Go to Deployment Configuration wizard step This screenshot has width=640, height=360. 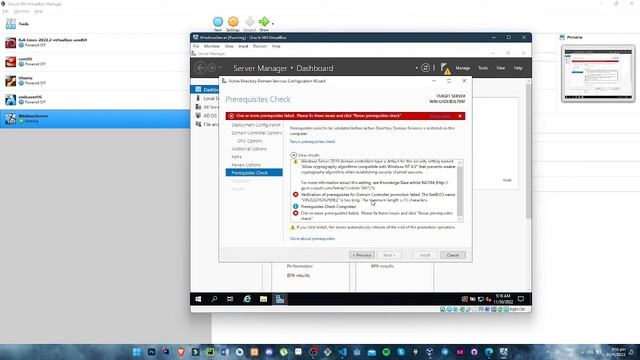pyautogui.click(x=256, y=125)
